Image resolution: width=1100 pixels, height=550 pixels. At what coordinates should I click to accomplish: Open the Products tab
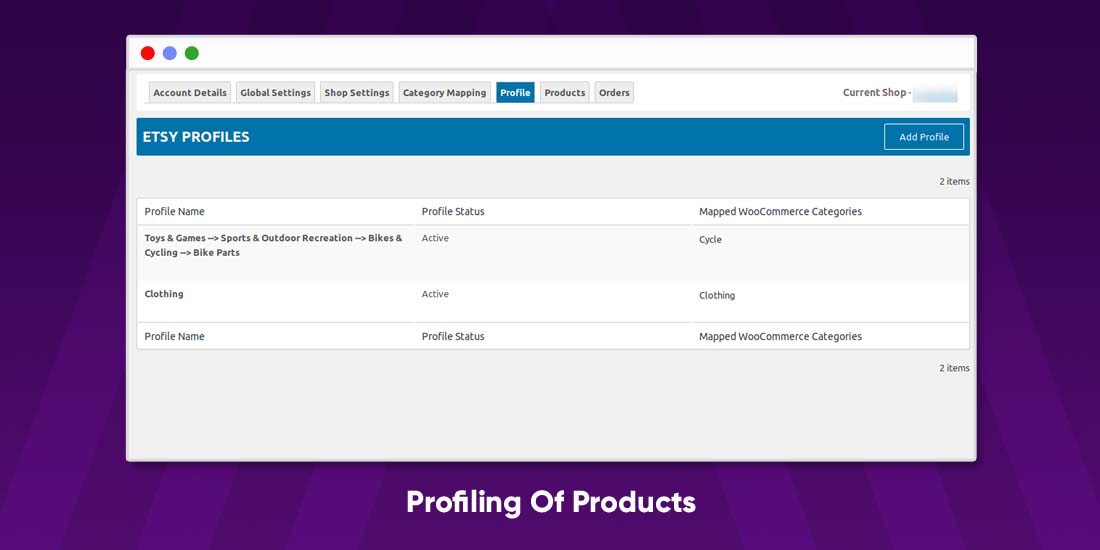[565, 93]
